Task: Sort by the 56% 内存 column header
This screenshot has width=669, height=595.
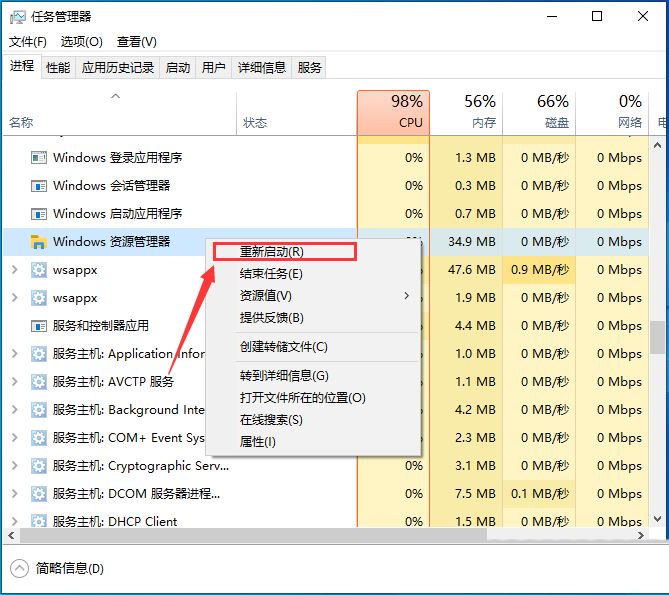Action: 466,113
